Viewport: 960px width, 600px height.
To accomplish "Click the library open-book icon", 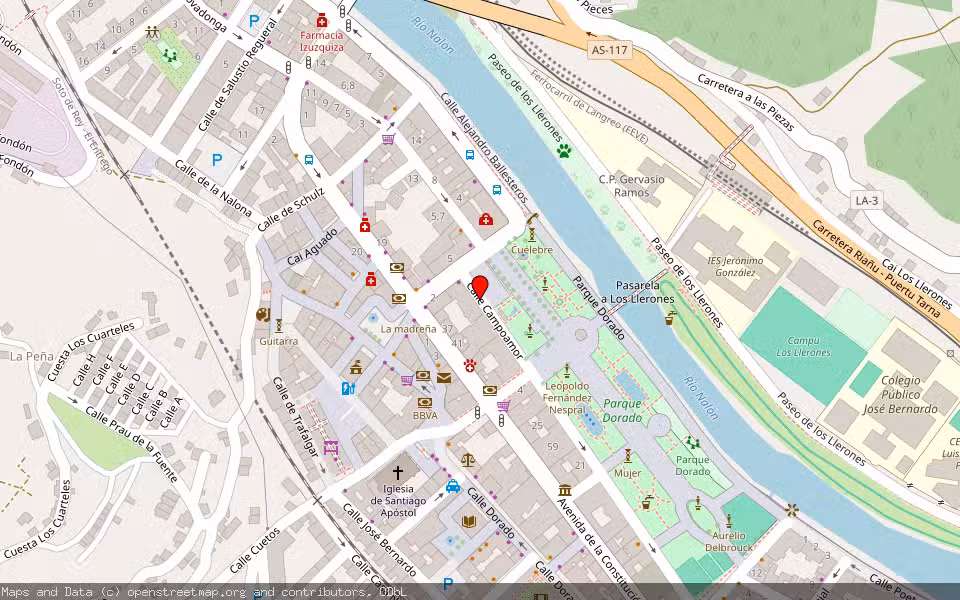I will pyautogui.click(x=469, y=522).
